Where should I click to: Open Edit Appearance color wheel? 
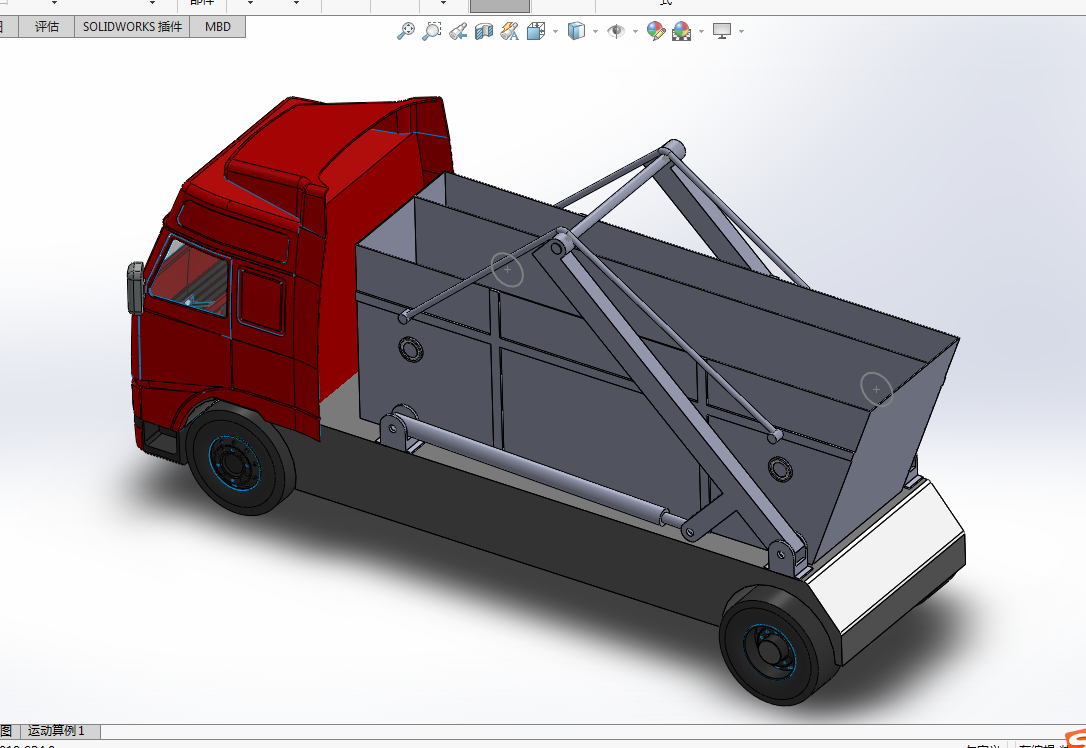coord(655,31)
